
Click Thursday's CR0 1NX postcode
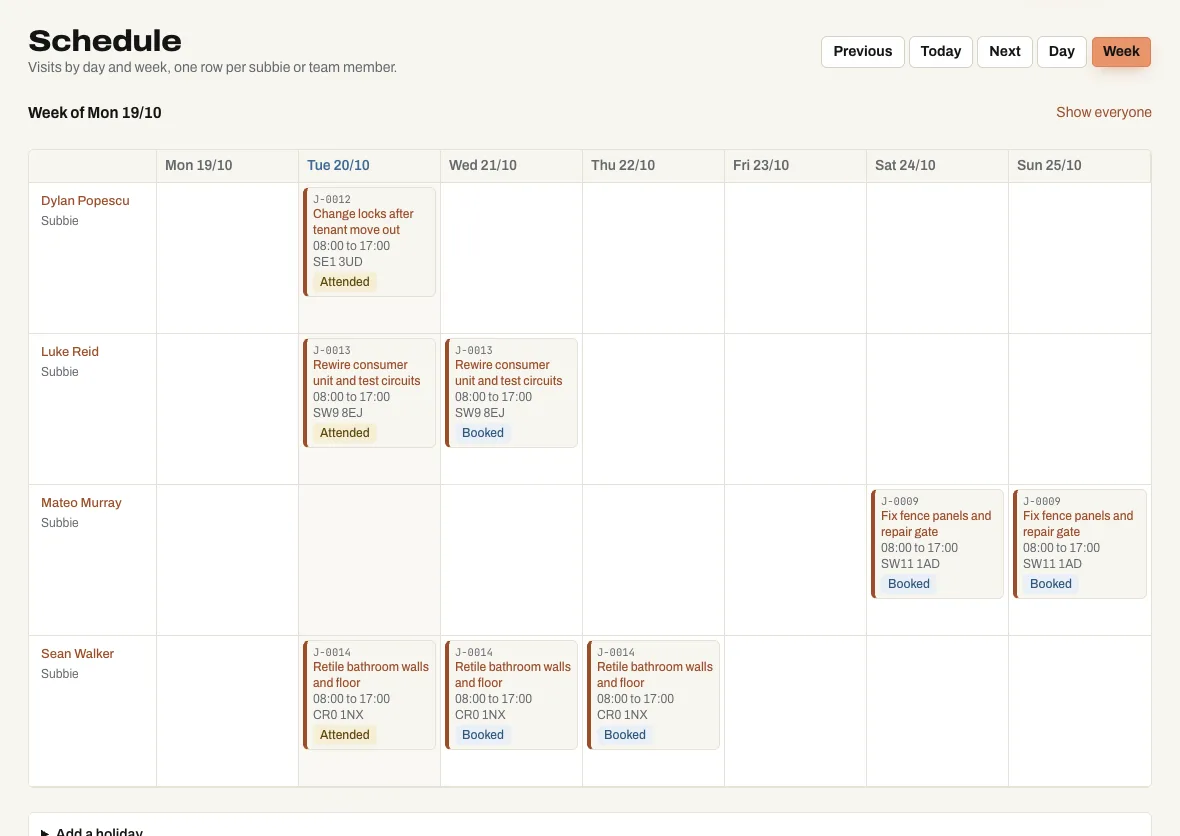click(622, 715)
